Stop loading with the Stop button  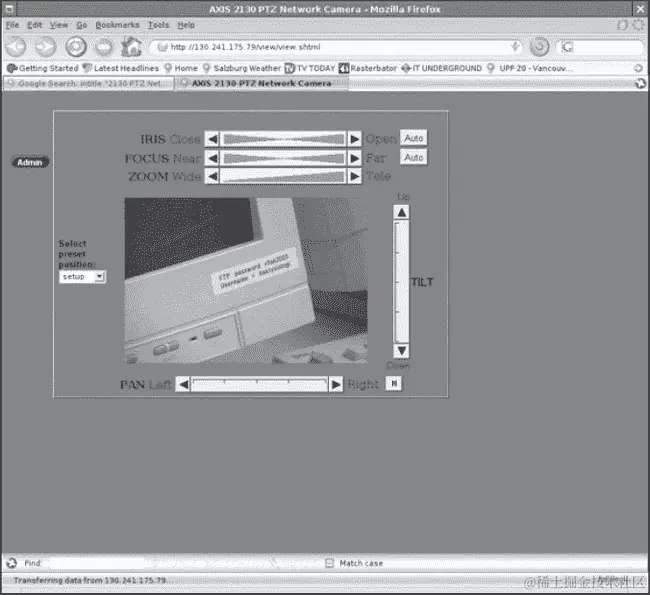pos(104,47)
